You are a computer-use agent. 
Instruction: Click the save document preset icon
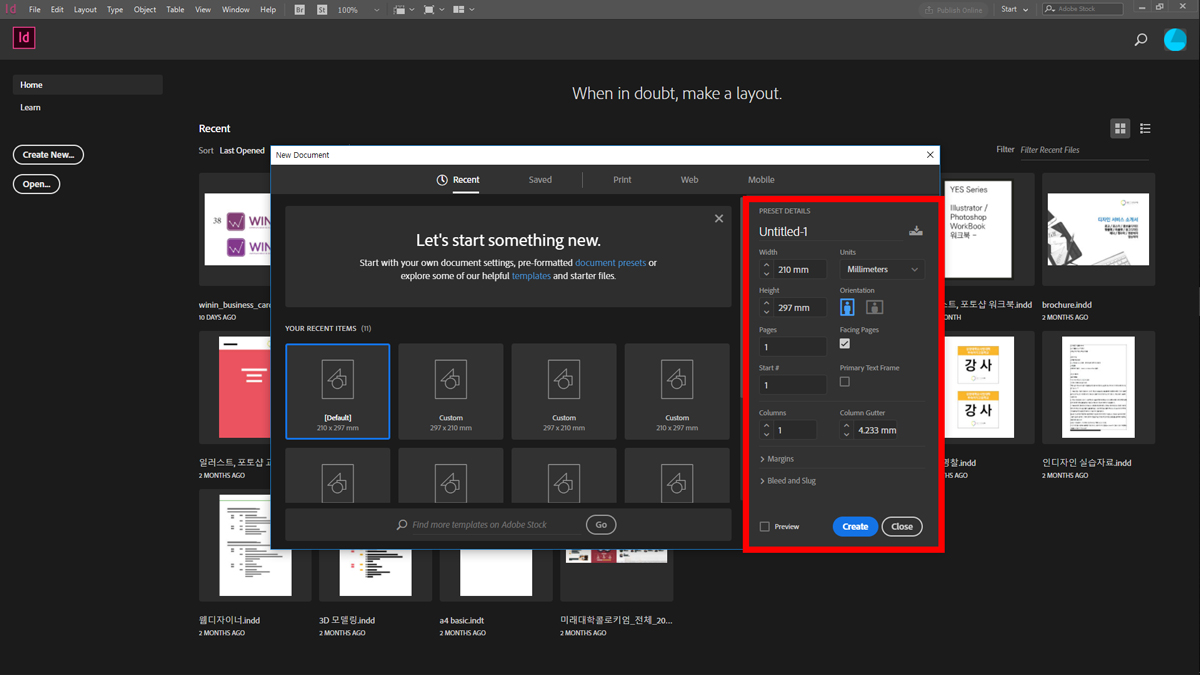tap(916, 231)
